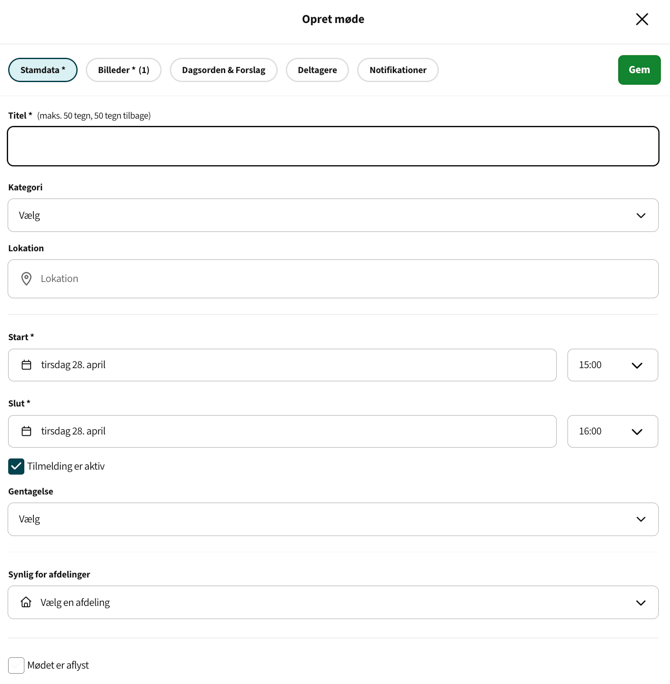This screenshot has height=684, width=670.
Task: Click the Gentagelse chevron arrow
Action: pyautogui.click(x=641, y=519)
